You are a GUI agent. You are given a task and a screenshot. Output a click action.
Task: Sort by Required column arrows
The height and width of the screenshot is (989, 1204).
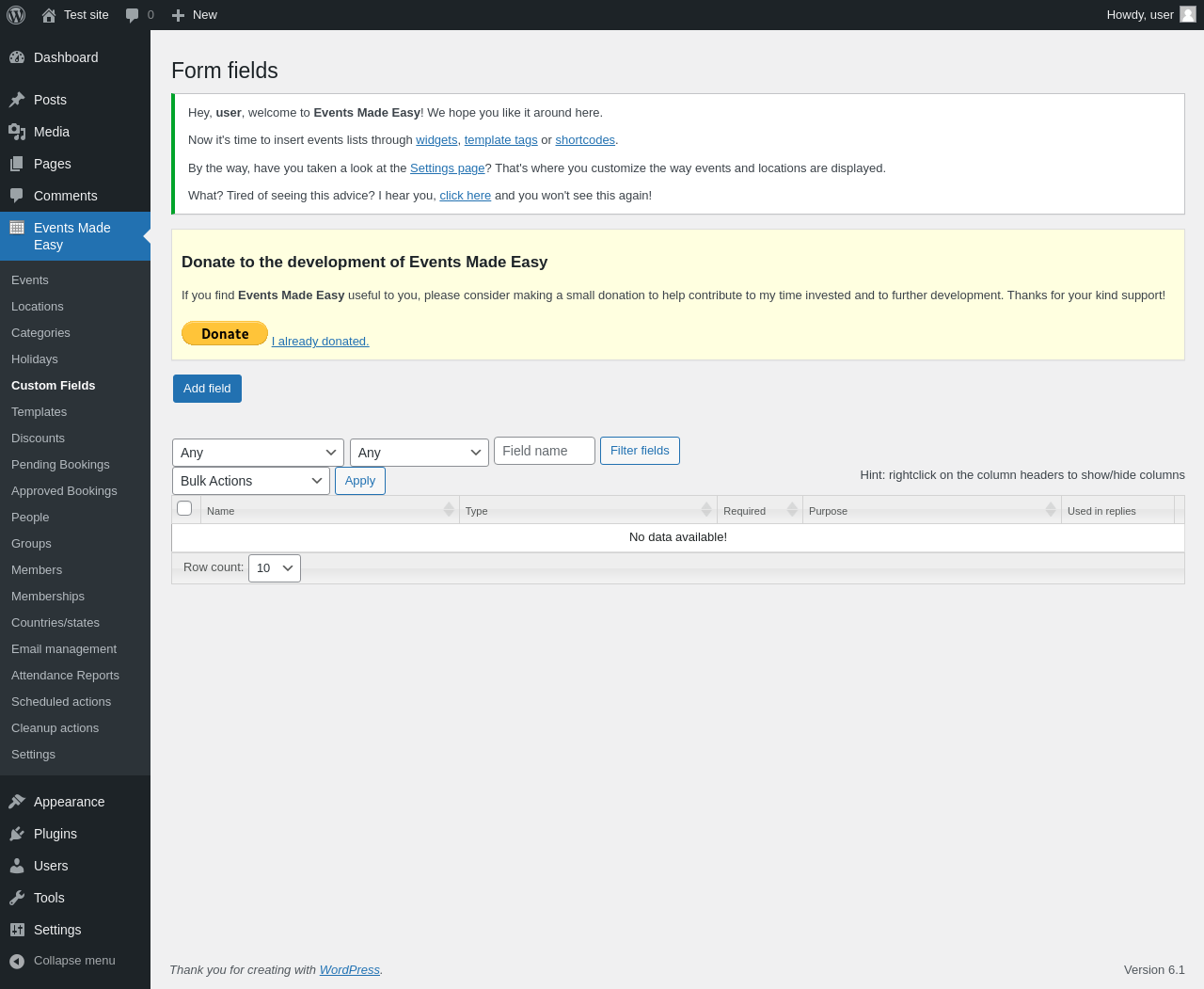792,509
